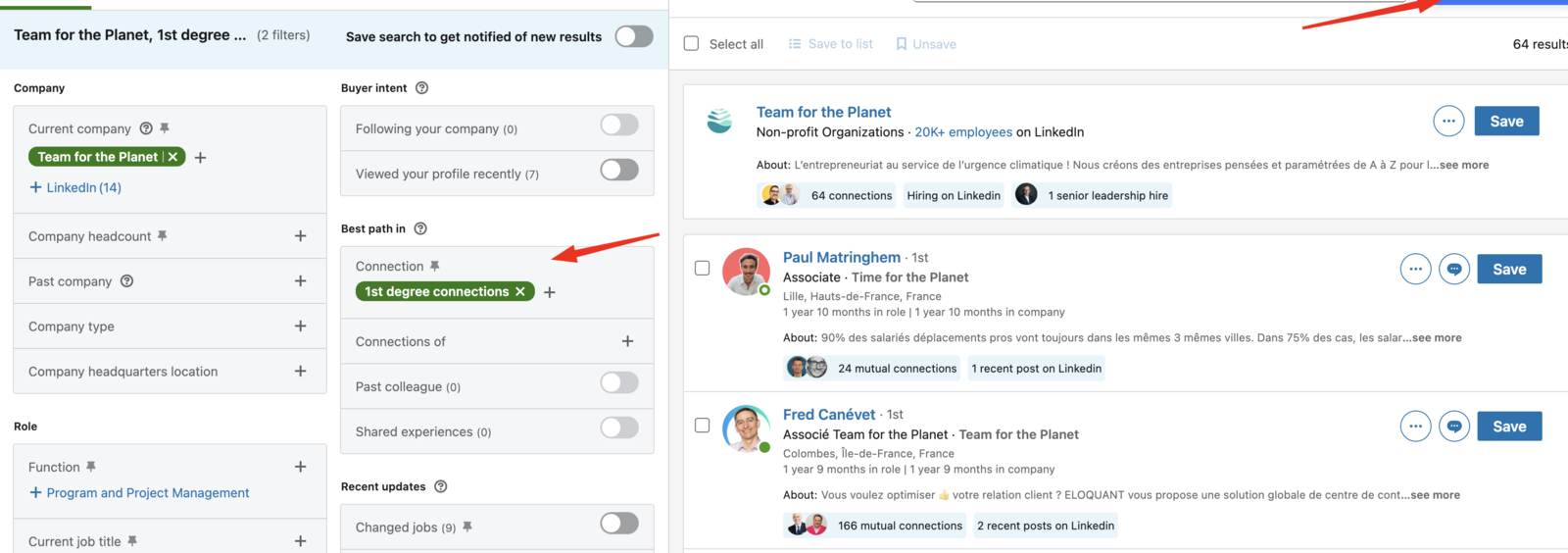Click the Hiring on Linkedin badge
This screenshot has height=553, width=1568.
(x=954, y=195)
